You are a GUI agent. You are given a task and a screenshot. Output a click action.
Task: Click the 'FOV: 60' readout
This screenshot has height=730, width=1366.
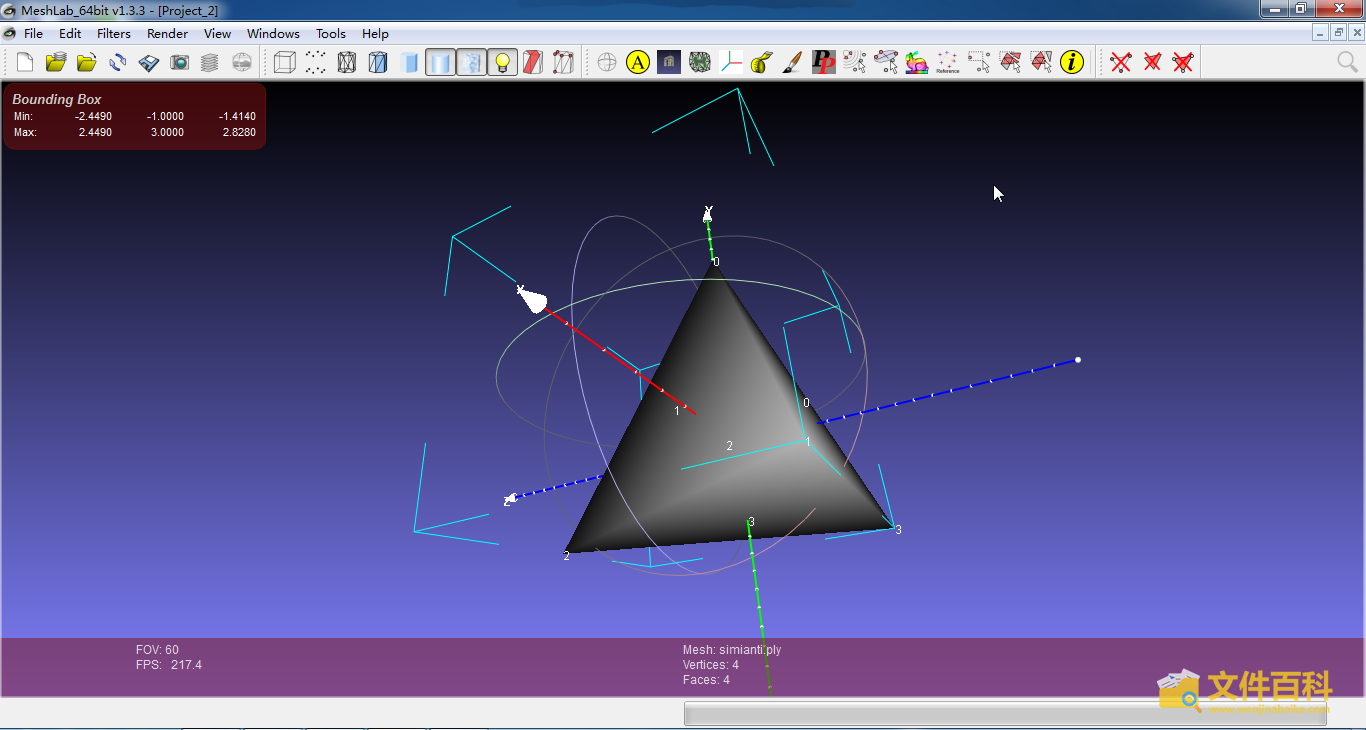pos(157,650)
